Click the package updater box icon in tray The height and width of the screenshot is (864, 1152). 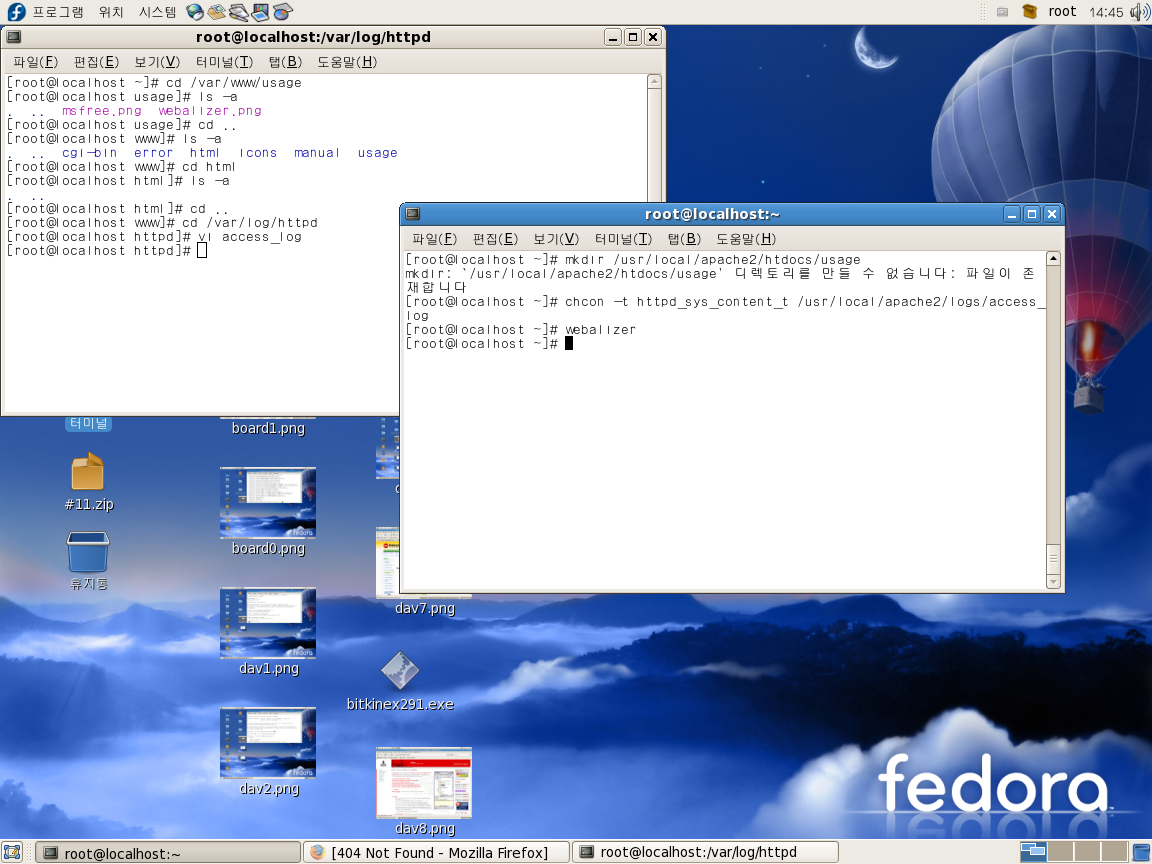point(1030,12)
